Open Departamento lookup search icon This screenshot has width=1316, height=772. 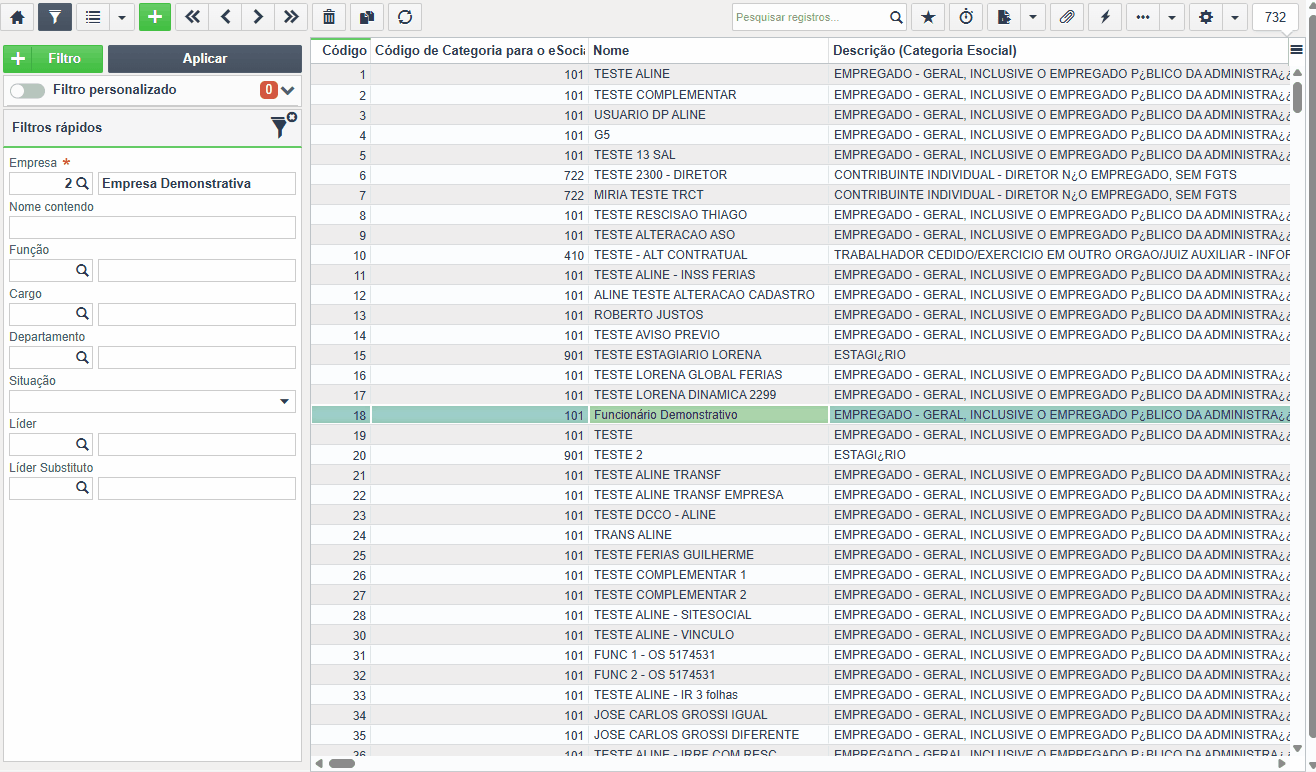point(83,358)
